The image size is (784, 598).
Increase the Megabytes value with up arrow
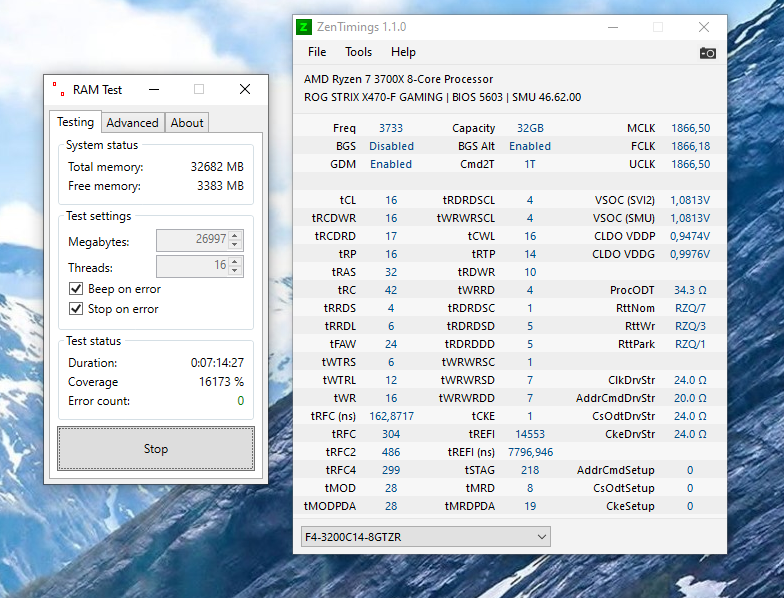pyautogui.click(x=235, y=235)
